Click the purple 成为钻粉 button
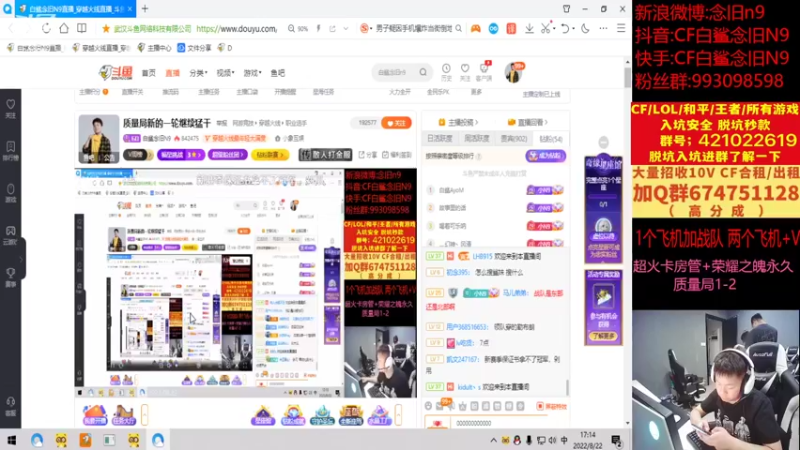The width and height of the screenshot is (800, 450). pyautogui.click(x=545, y=156)
